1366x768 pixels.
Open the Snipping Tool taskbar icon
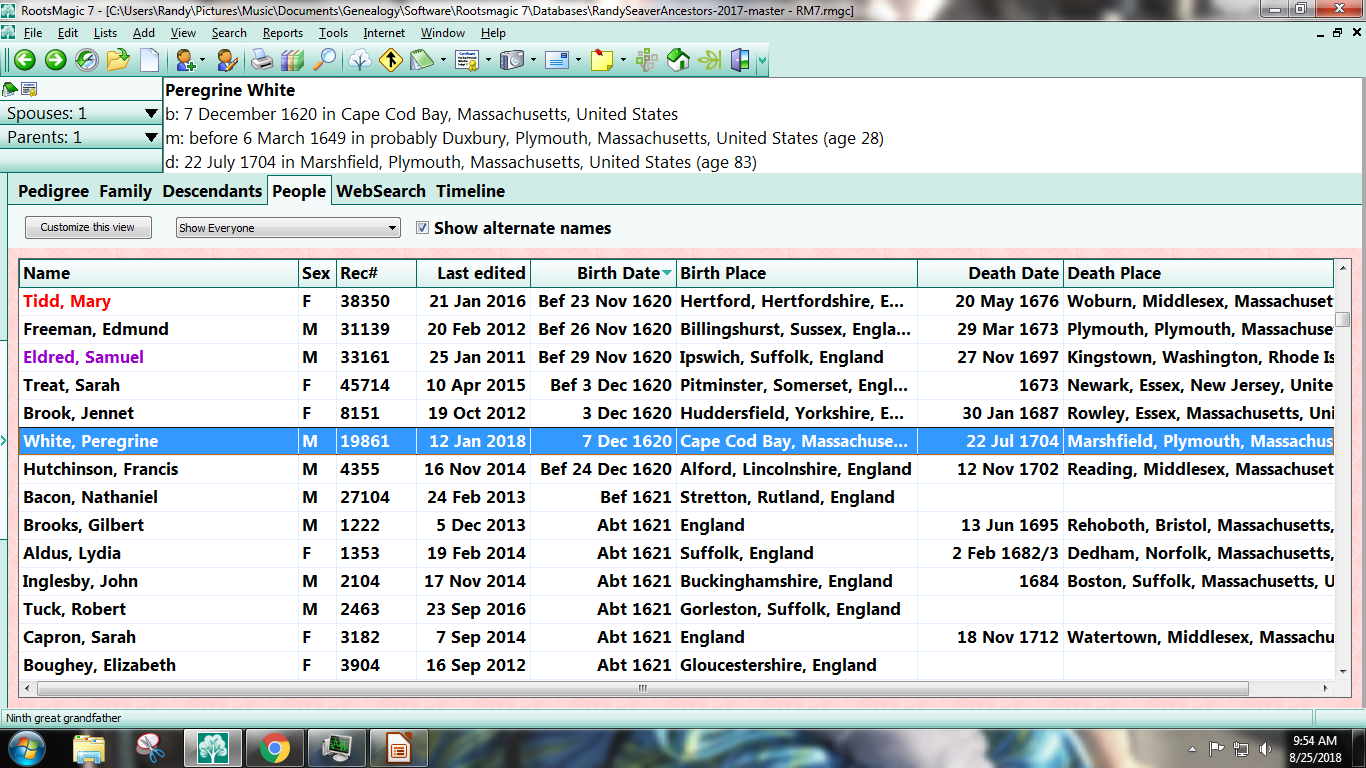pos(151,748)
